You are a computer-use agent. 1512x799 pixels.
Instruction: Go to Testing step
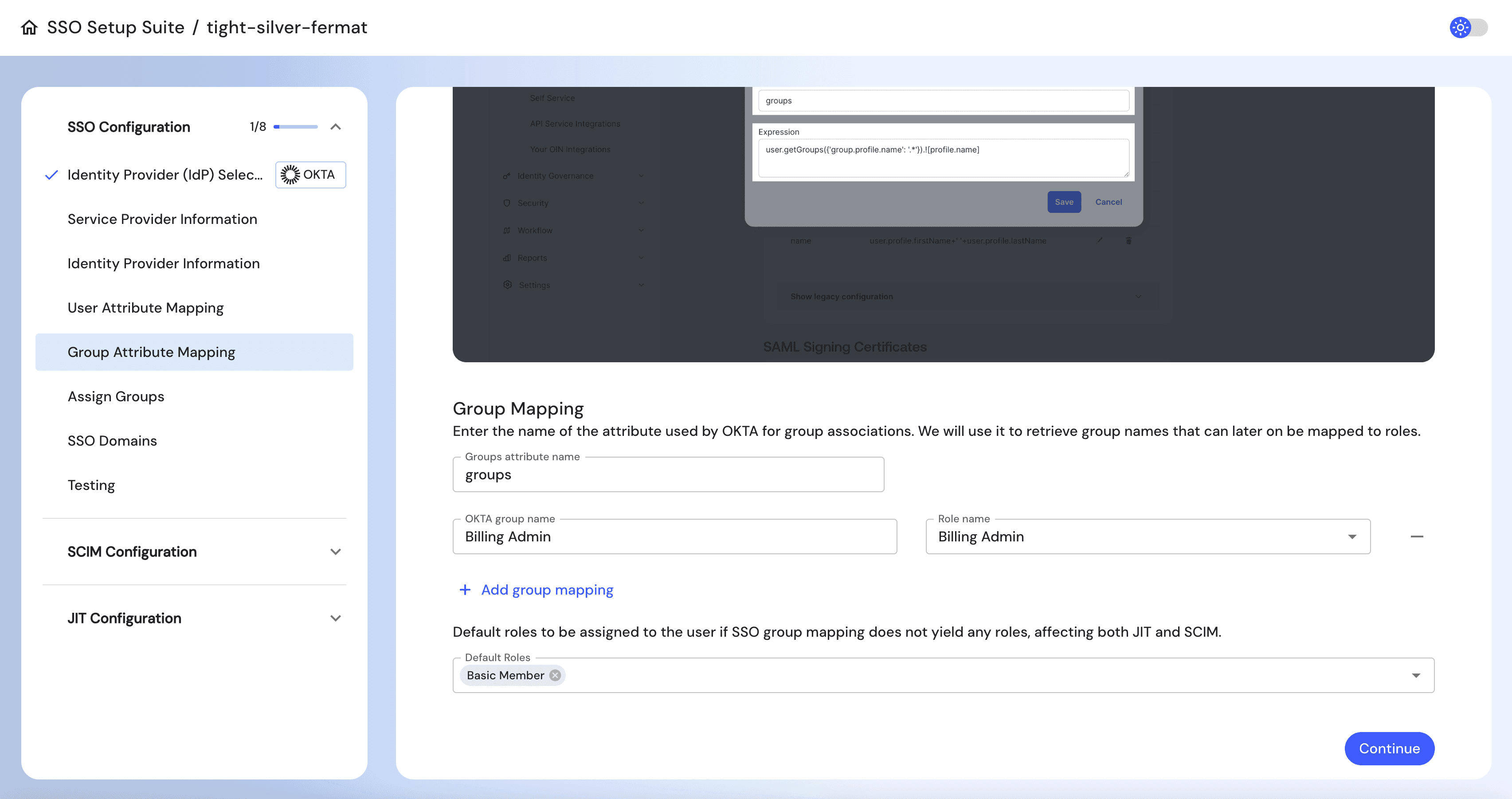tap(91, 486)
